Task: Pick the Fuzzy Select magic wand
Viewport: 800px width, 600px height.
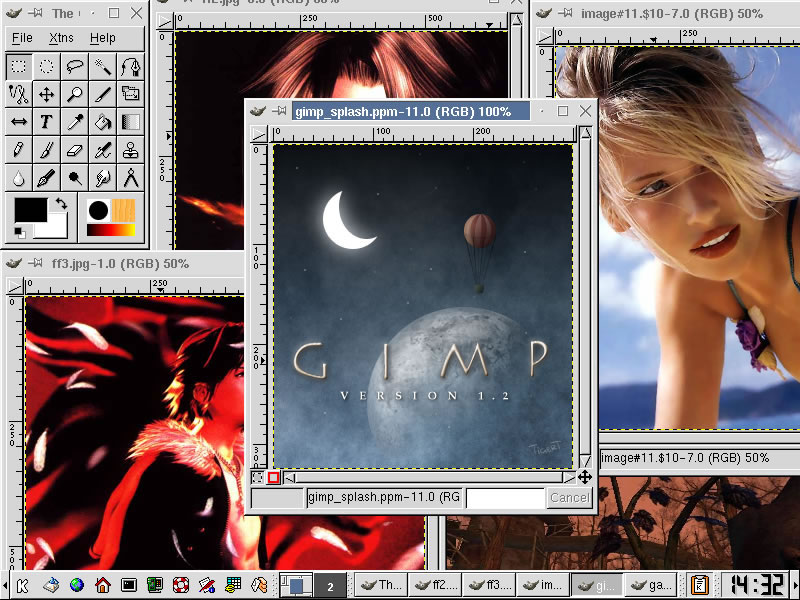Action: pos(103,67)
